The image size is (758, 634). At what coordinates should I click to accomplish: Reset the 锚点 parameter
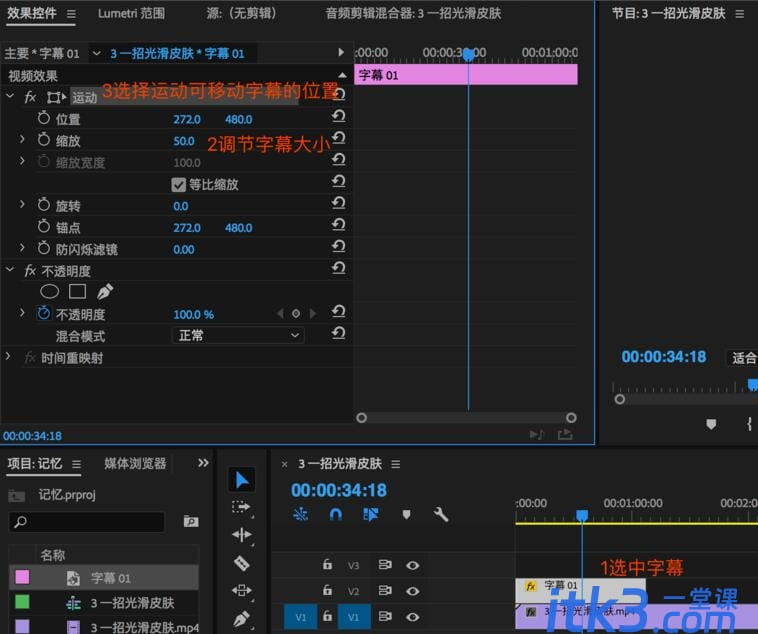[338, 224]
